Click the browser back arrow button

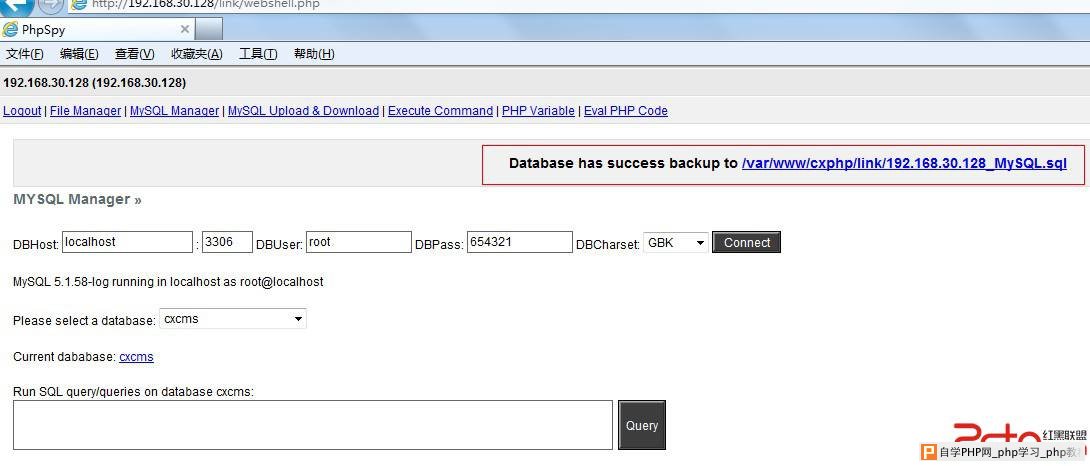pos(15,6)
